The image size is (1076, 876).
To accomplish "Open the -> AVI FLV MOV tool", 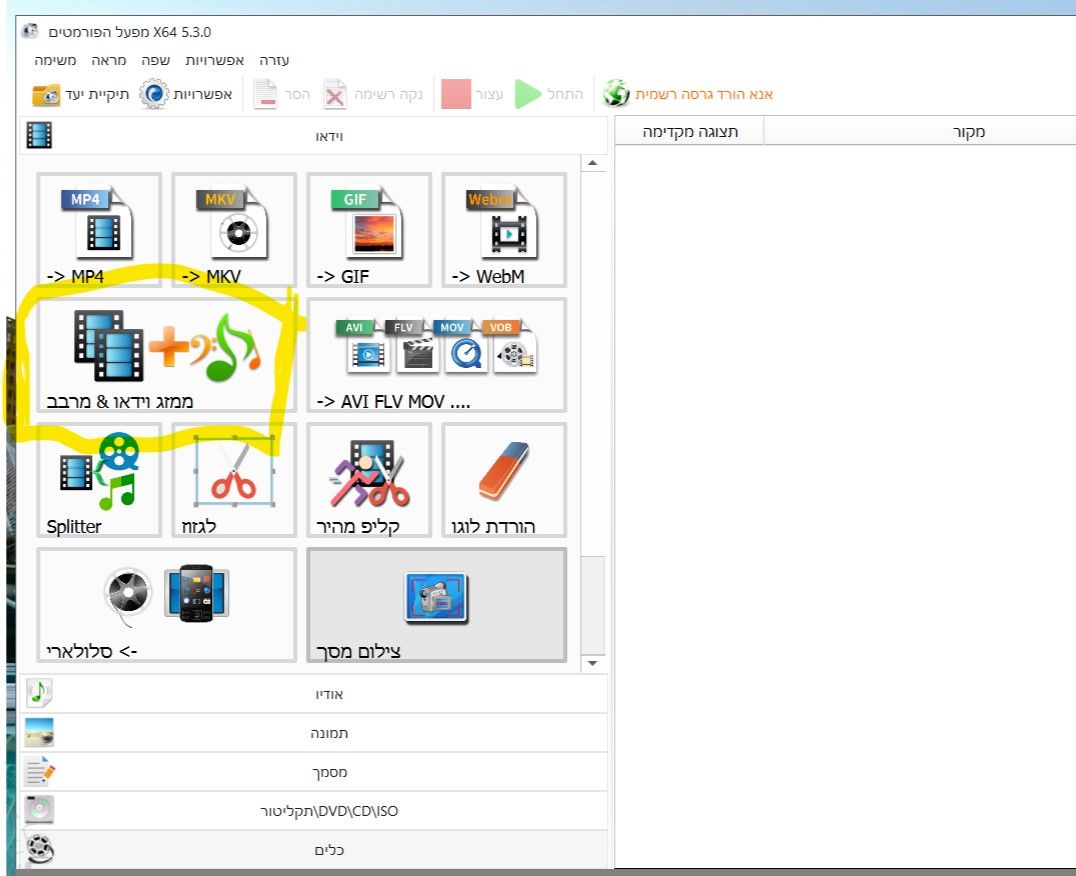I will tap(437, 355).
